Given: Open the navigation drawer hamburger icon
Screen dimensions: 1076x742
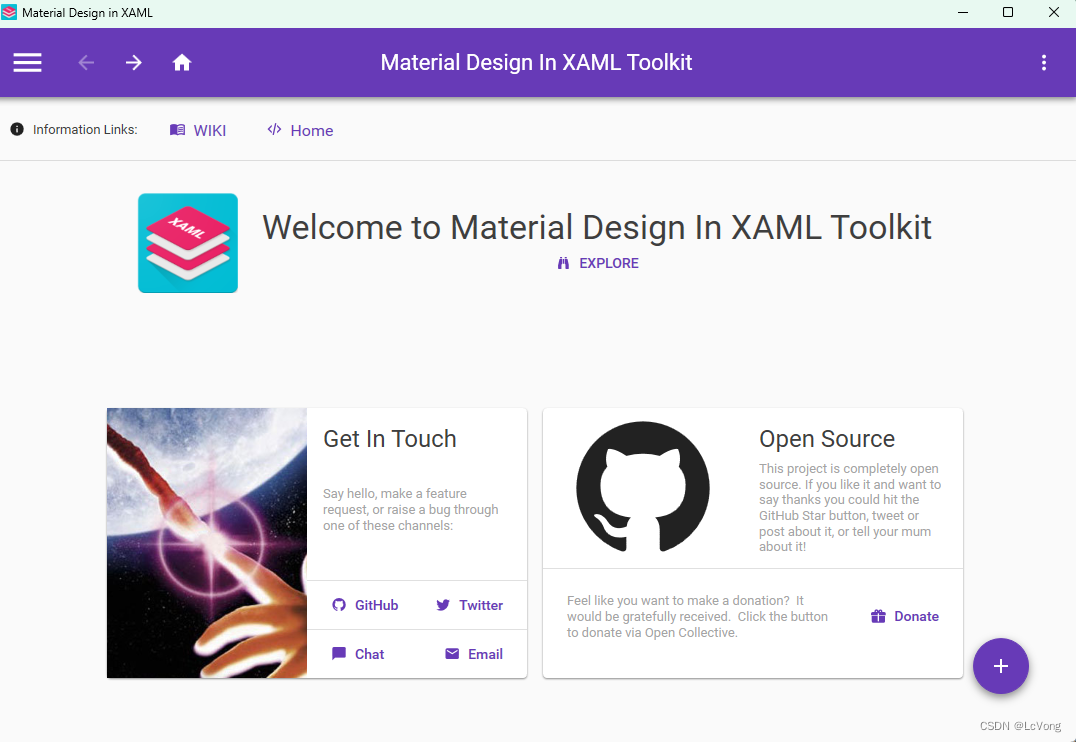Looking at the screenshot, I should click(27, 62).
